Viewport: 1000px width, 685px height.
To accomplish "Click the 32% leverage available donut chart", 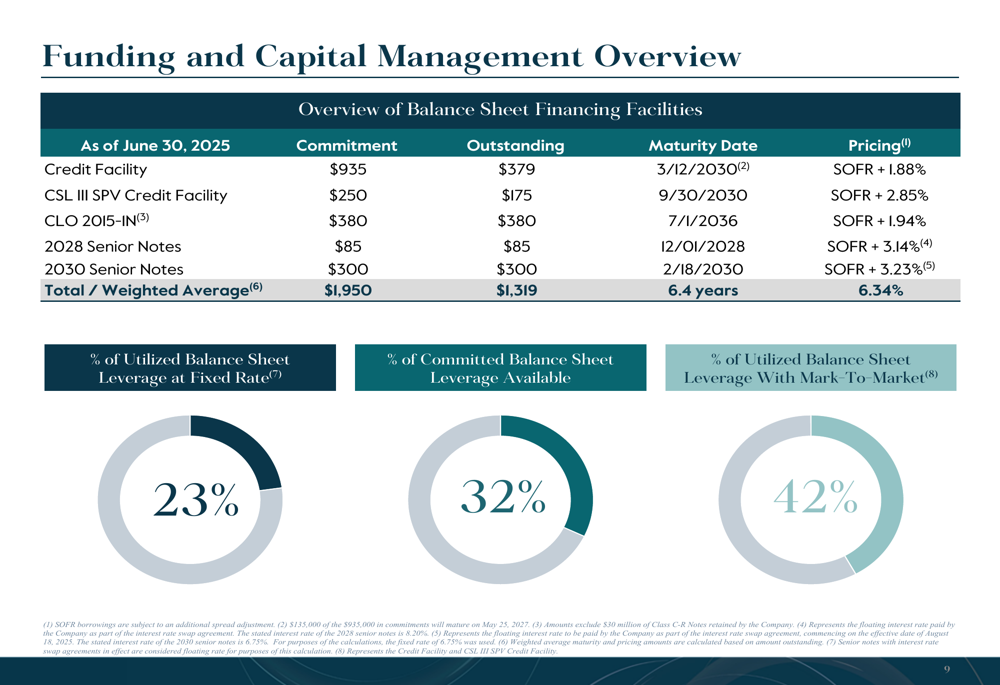I will [501, 499].
